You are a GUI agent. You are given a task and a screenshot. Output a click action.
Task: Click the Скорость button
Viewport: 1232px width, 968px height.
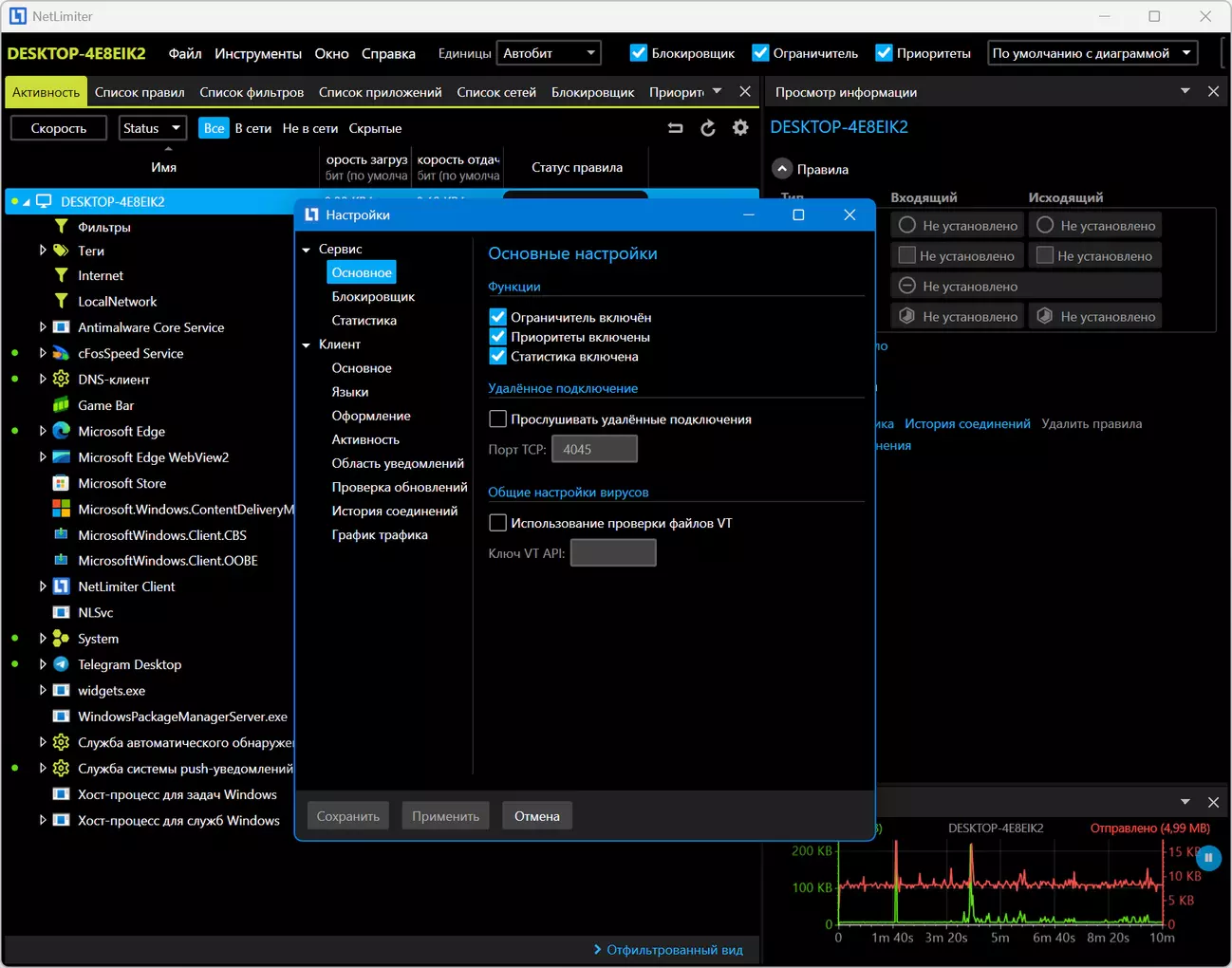(x=59, y=128)
